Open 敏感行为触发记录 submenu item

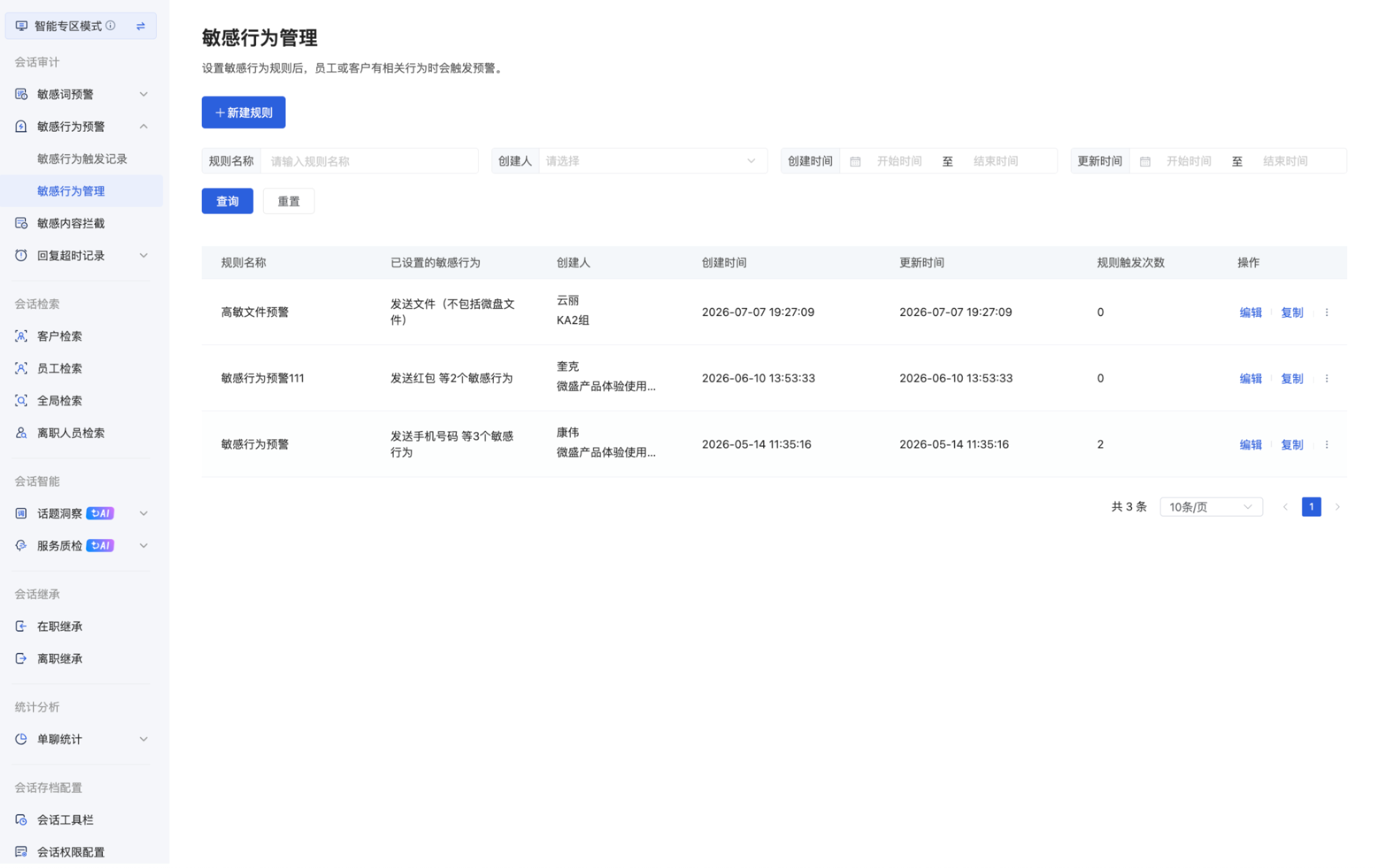(82, 159)
